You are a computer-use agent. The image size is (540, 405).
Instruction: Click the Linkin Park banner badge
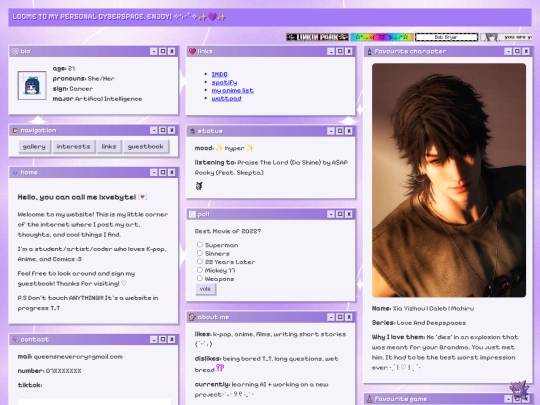coord(317,37)
